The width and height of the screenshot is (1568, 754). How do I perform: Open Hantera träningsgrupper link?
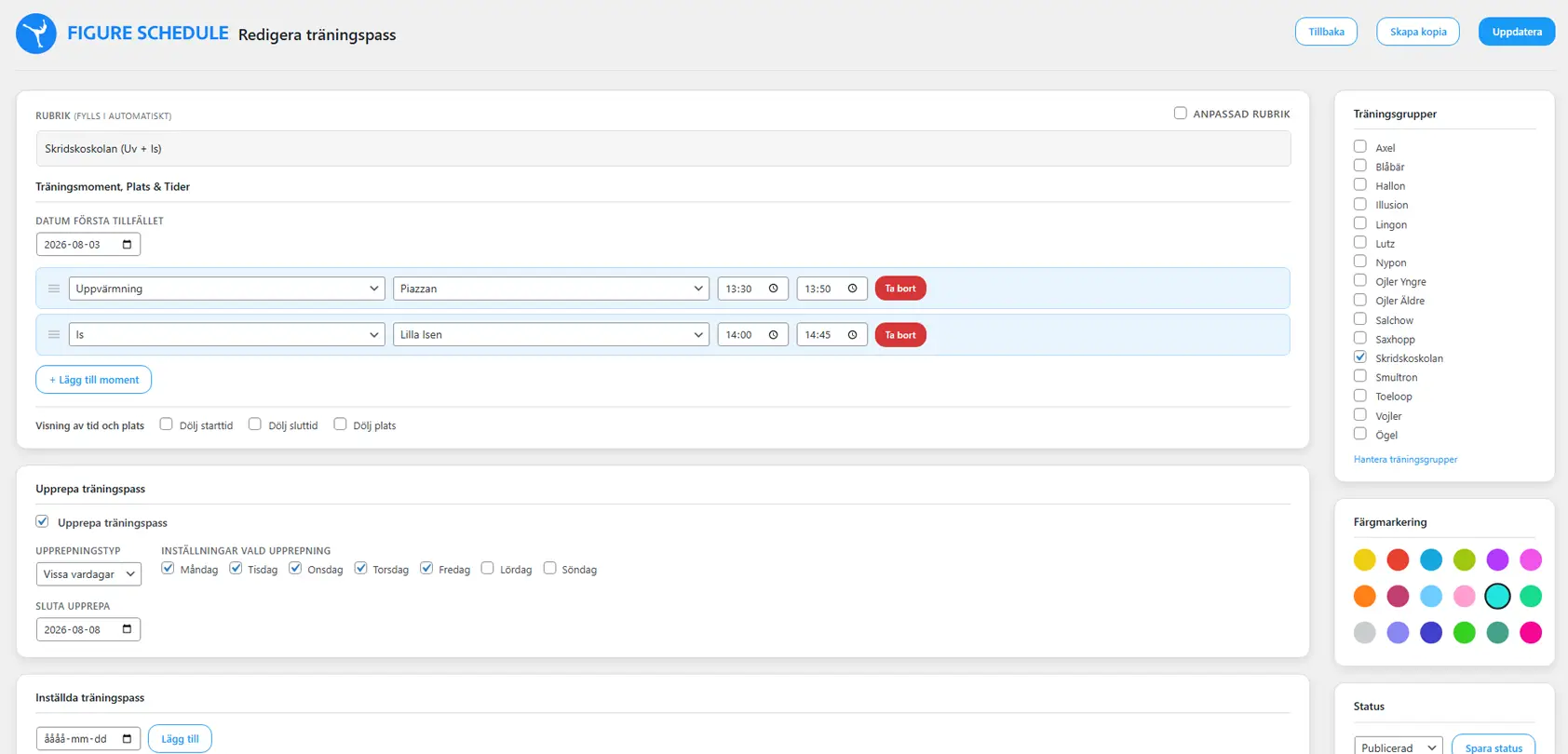(x=1405, y=460)
